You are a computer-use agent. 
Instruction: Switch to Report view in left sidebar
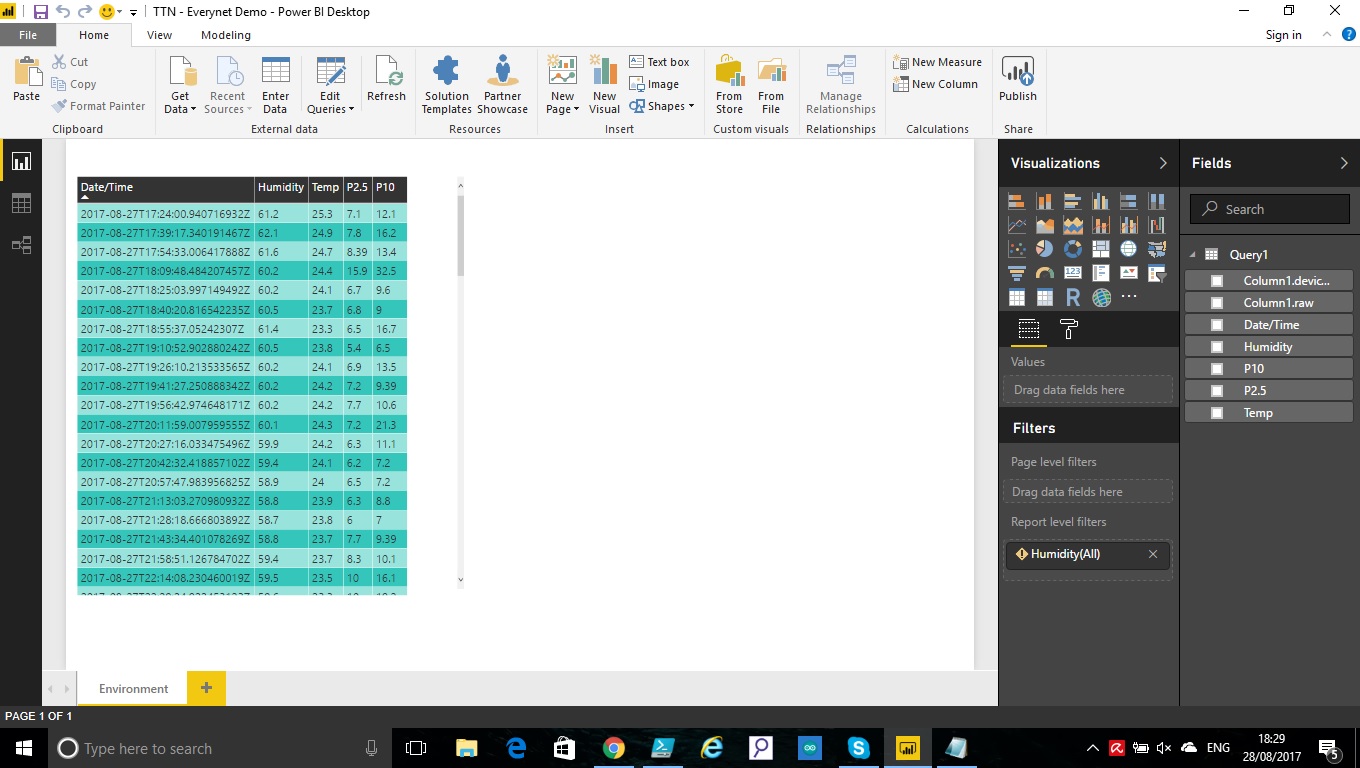click(x=21, y=161)
